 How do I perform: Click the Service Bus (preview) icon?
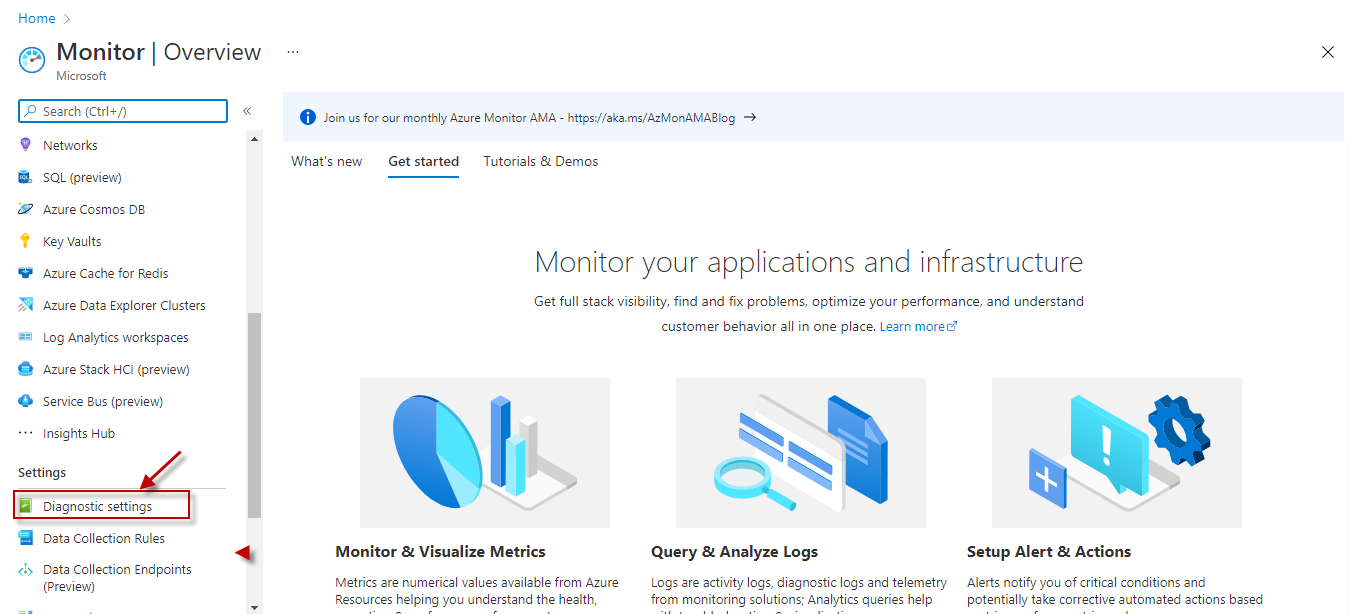click(26, 401)
